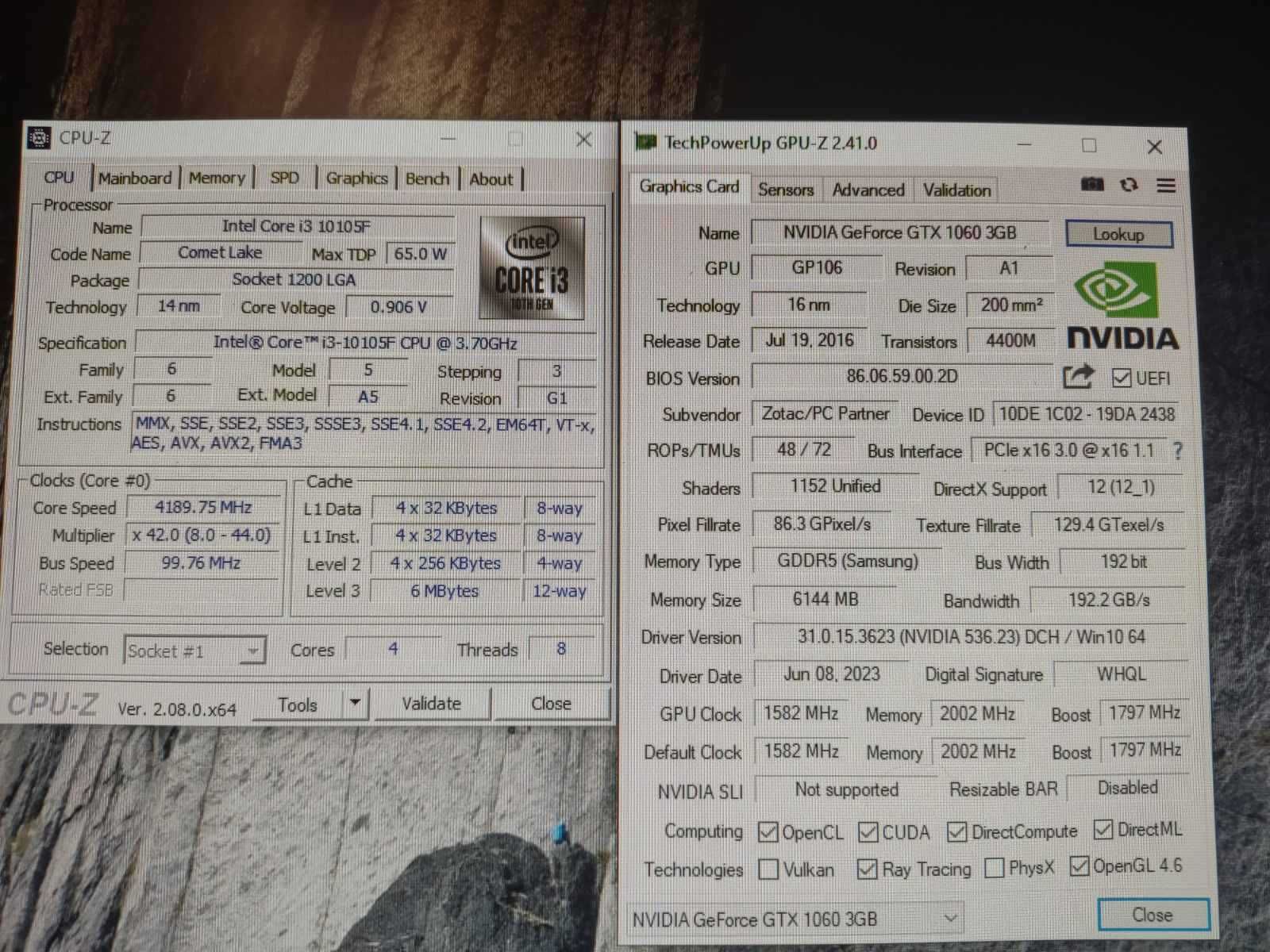Click the BIOS Version field 86.06.59.00.2D
The width and height of the screenshot is (1270, 952).
[902, 376]
